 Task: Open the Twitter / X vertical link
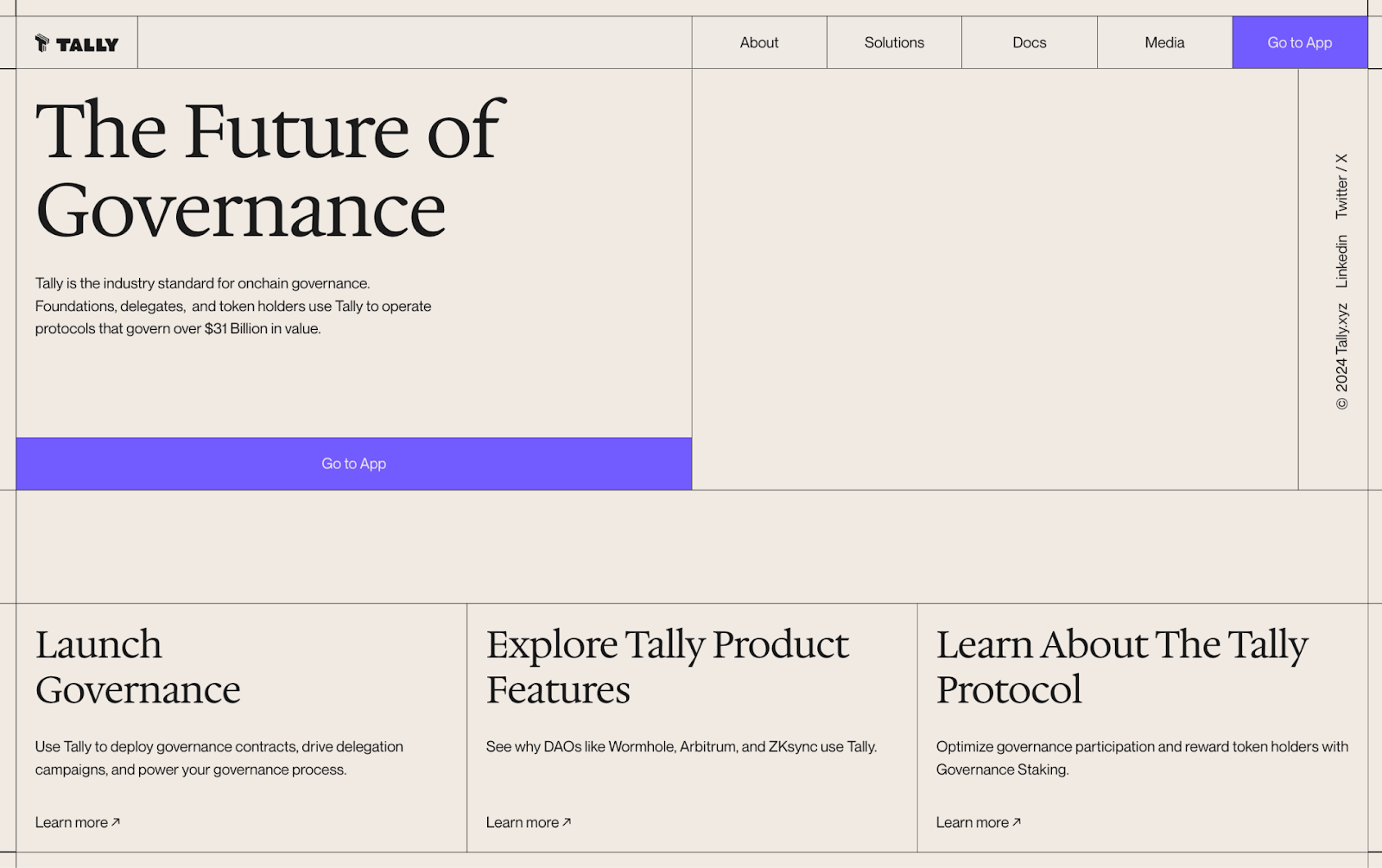1341,186
